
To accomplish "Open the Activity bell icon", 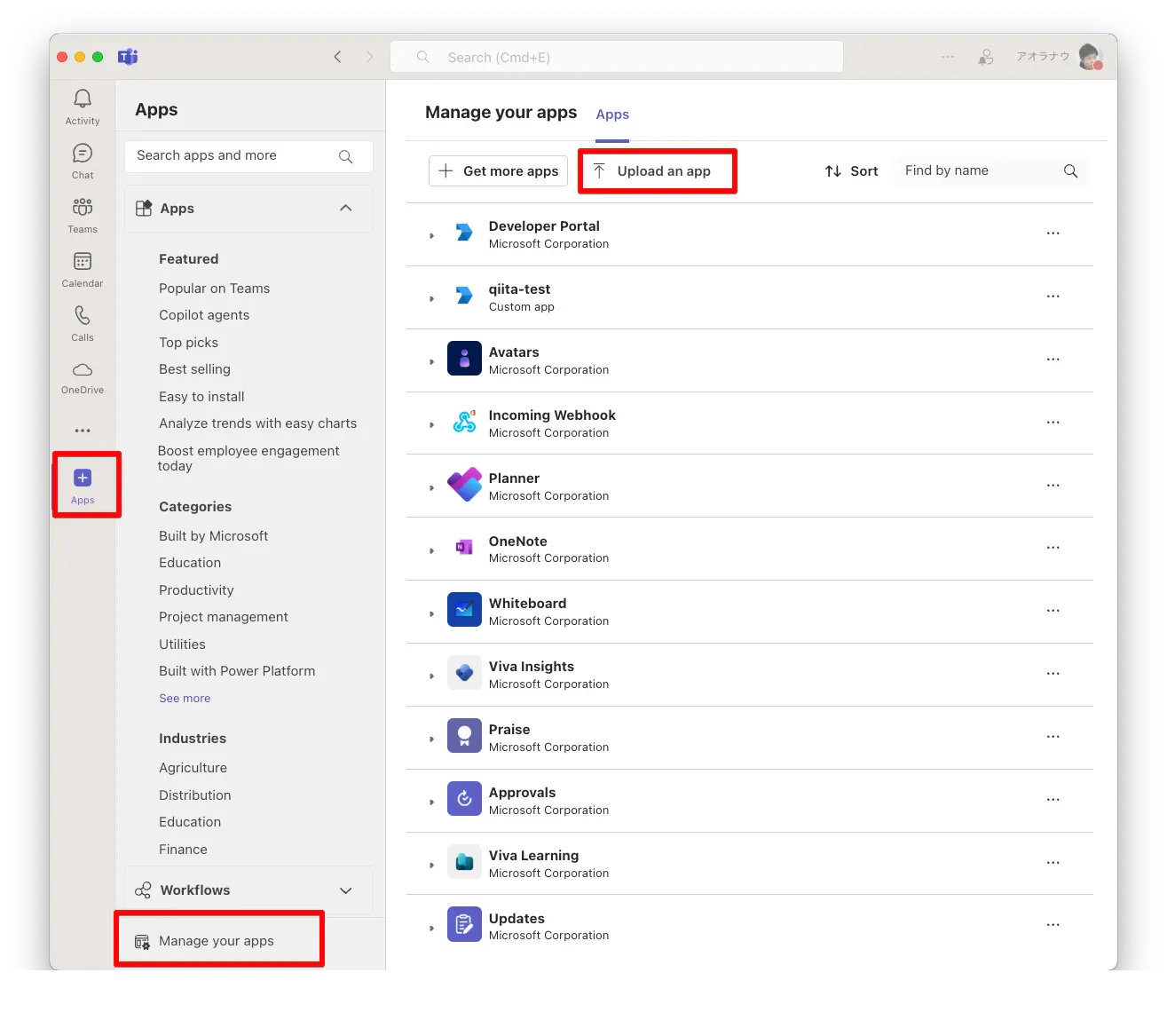I will click(x=83, y=99).
